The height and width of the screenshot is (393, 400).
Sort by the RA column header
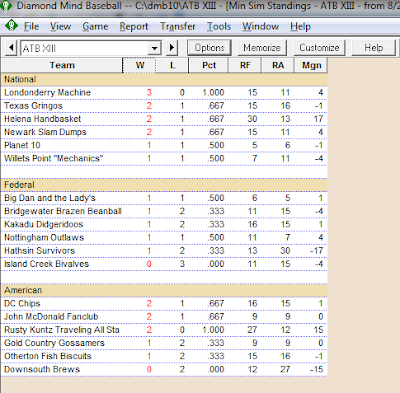click(278, 65)
